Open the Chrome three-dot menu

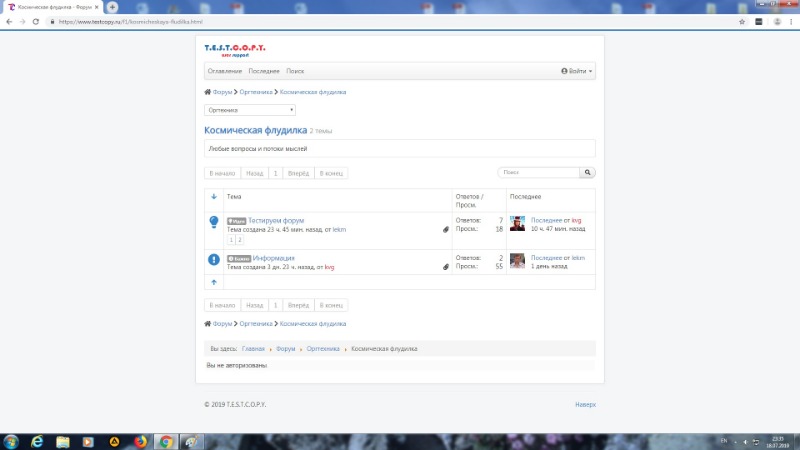click(x=790, y=21)
